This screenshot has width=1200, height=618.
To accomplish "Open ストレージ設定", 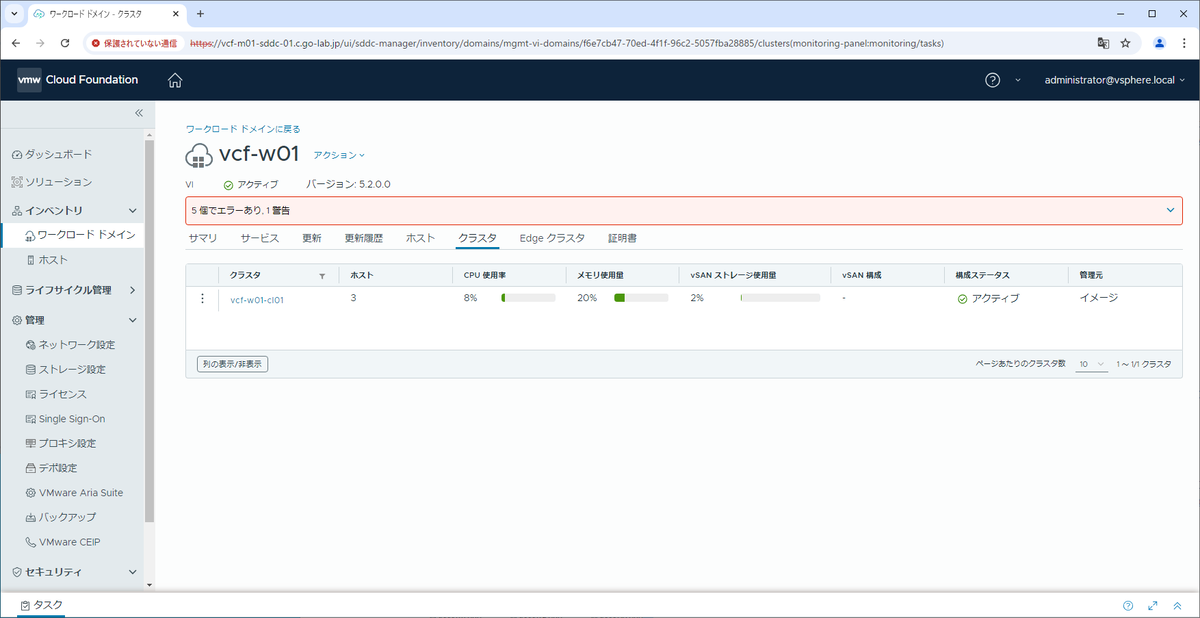I will pos(65,369).
